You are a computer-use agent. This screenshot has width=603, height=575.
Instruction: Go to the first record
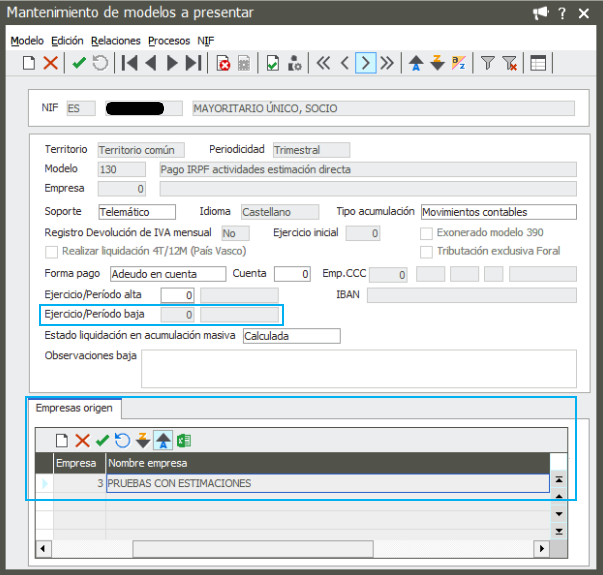coord(129,63)
